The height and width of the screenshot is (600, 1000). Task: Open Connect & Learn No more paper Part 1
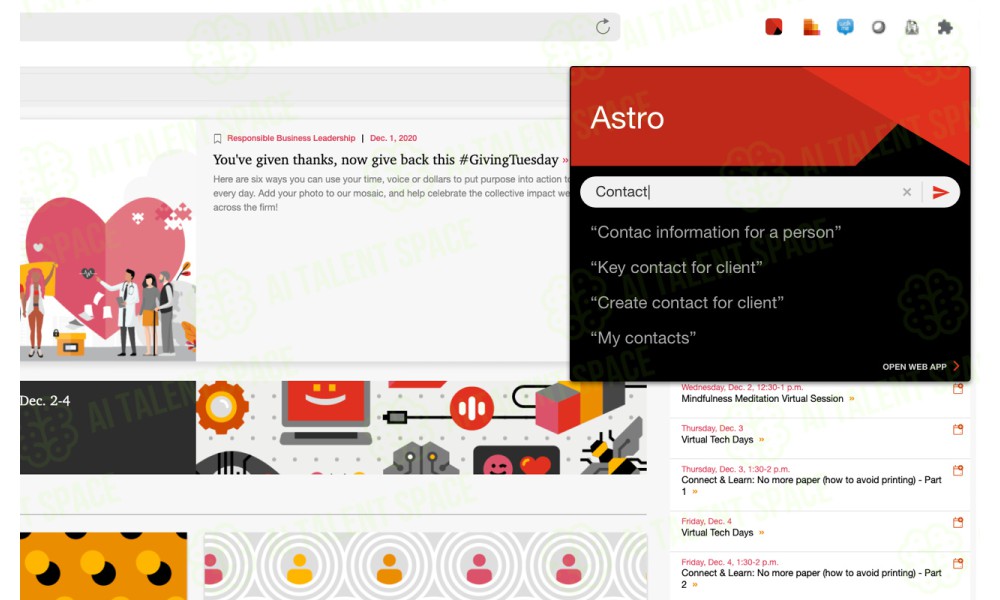click(x=811, y=485)
